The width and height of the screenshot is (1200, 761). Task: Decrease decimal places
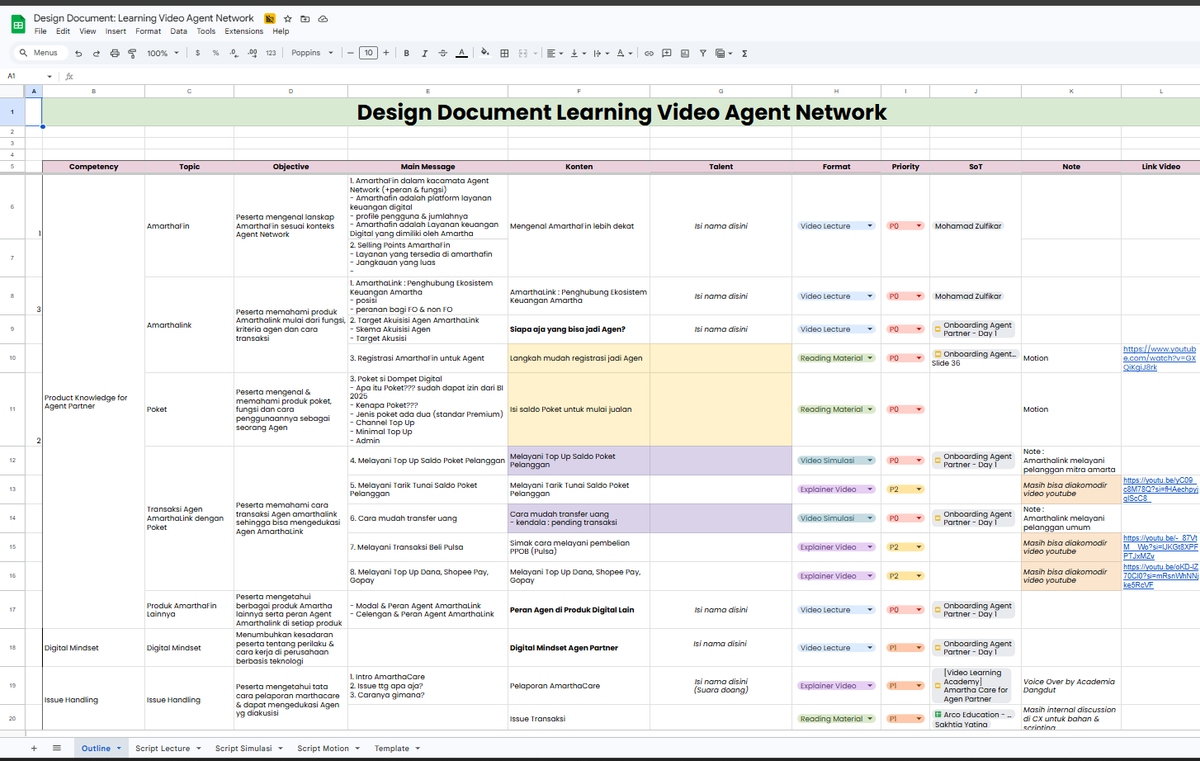coord(234,53)
